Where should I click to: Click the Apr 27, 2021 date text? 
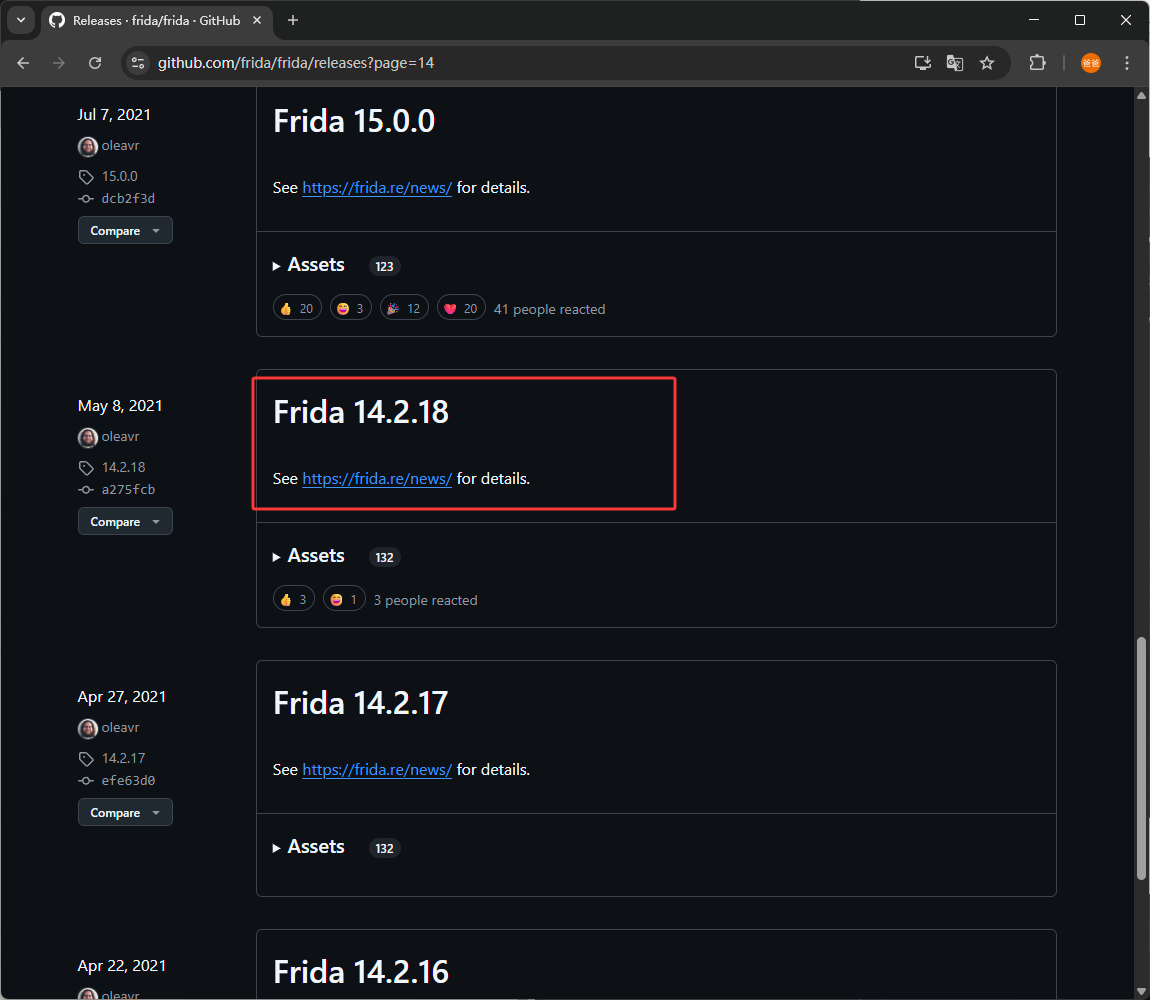122,697
